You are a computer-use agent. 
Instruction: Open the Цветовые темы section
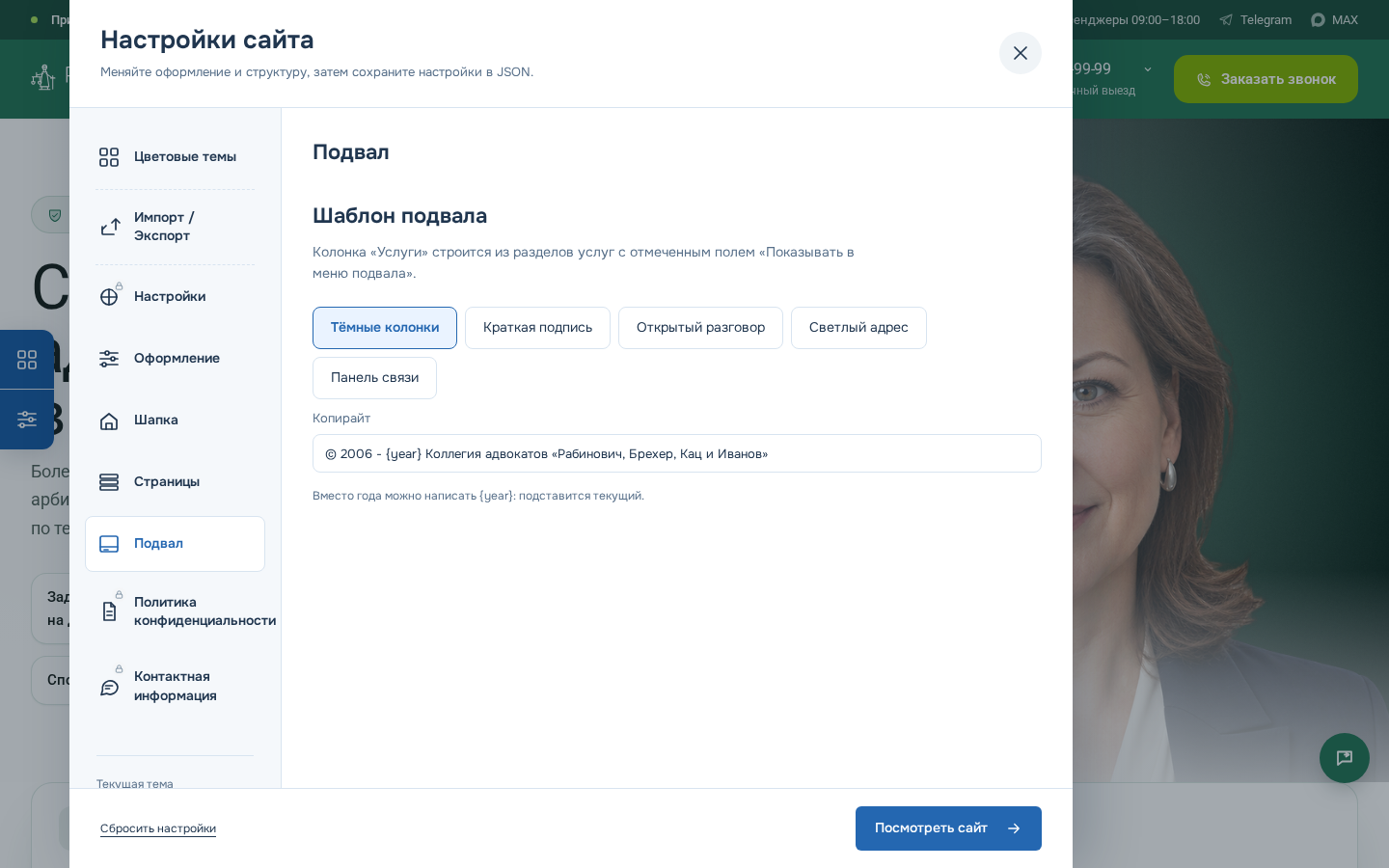[x=176, y=157]
